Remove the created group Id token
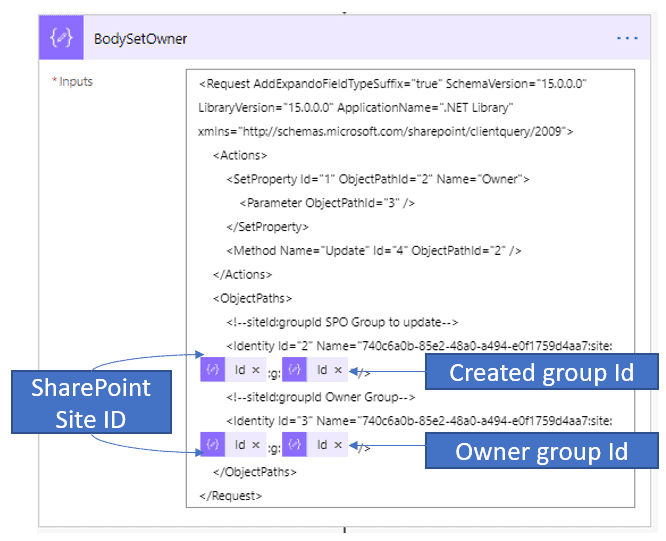Image resolution: width=666 pixels, height=541 pixels. [338, 370]
